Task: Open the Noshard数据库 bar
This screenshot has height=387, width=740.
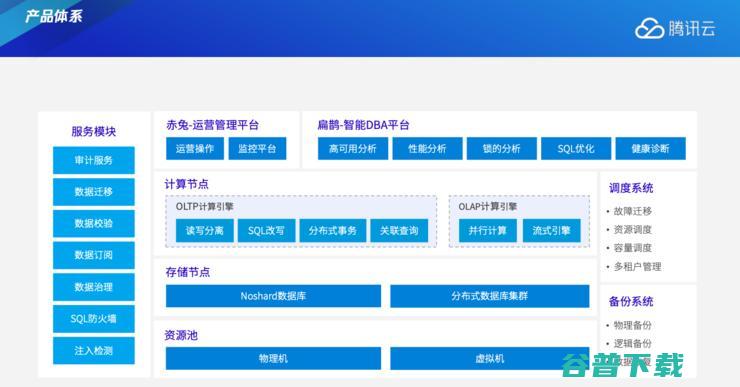Action: point(273,296)
